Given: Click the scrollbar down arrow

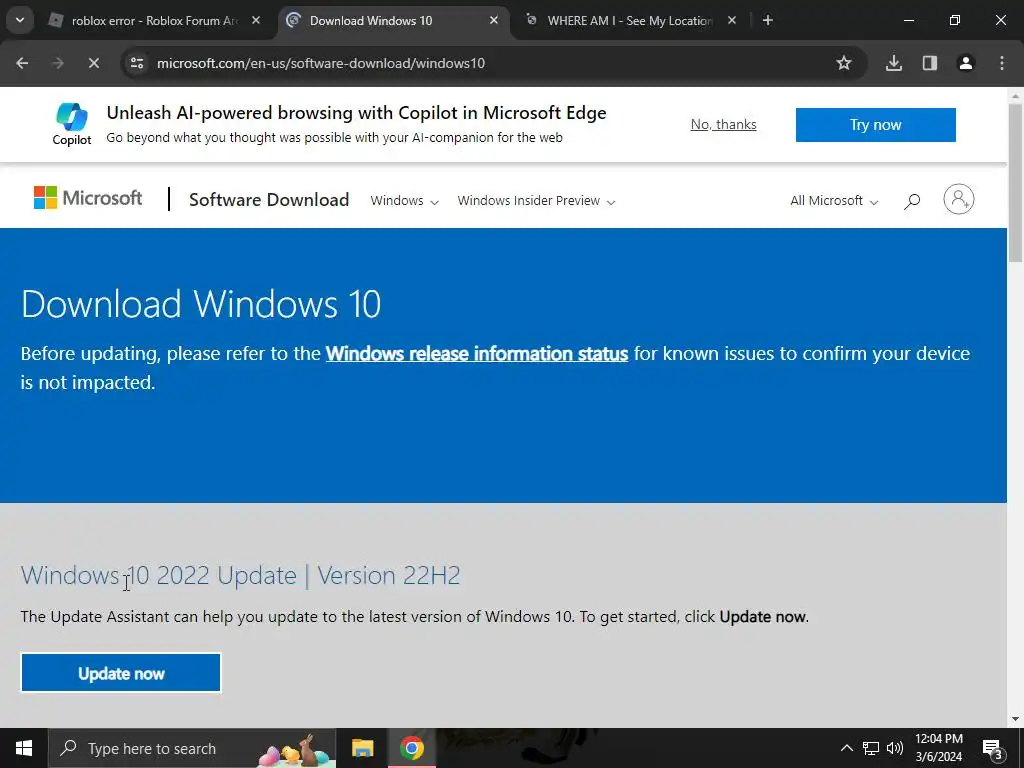Looking at the screenshot, I should [1015, 719].
